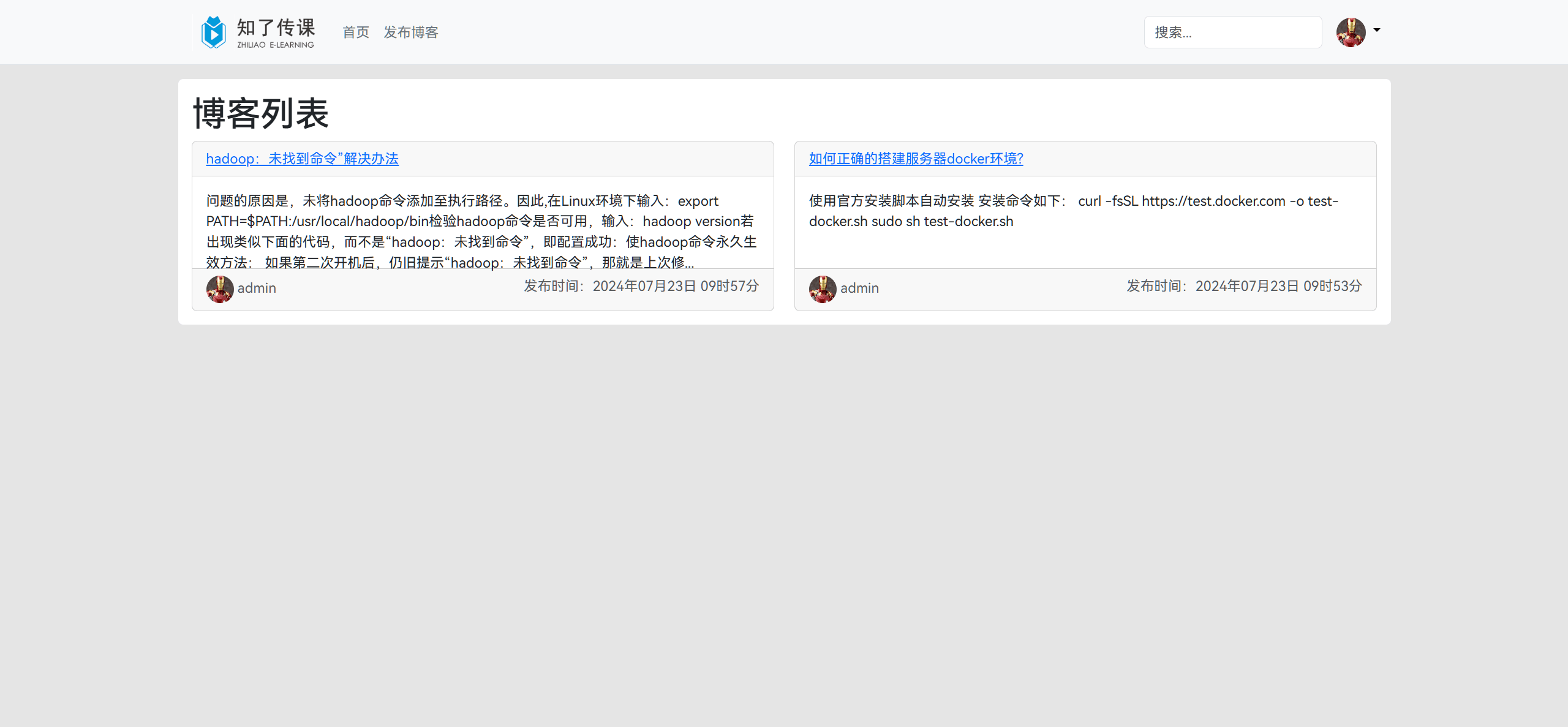Click admin avatar on docker post

point(823,289)
